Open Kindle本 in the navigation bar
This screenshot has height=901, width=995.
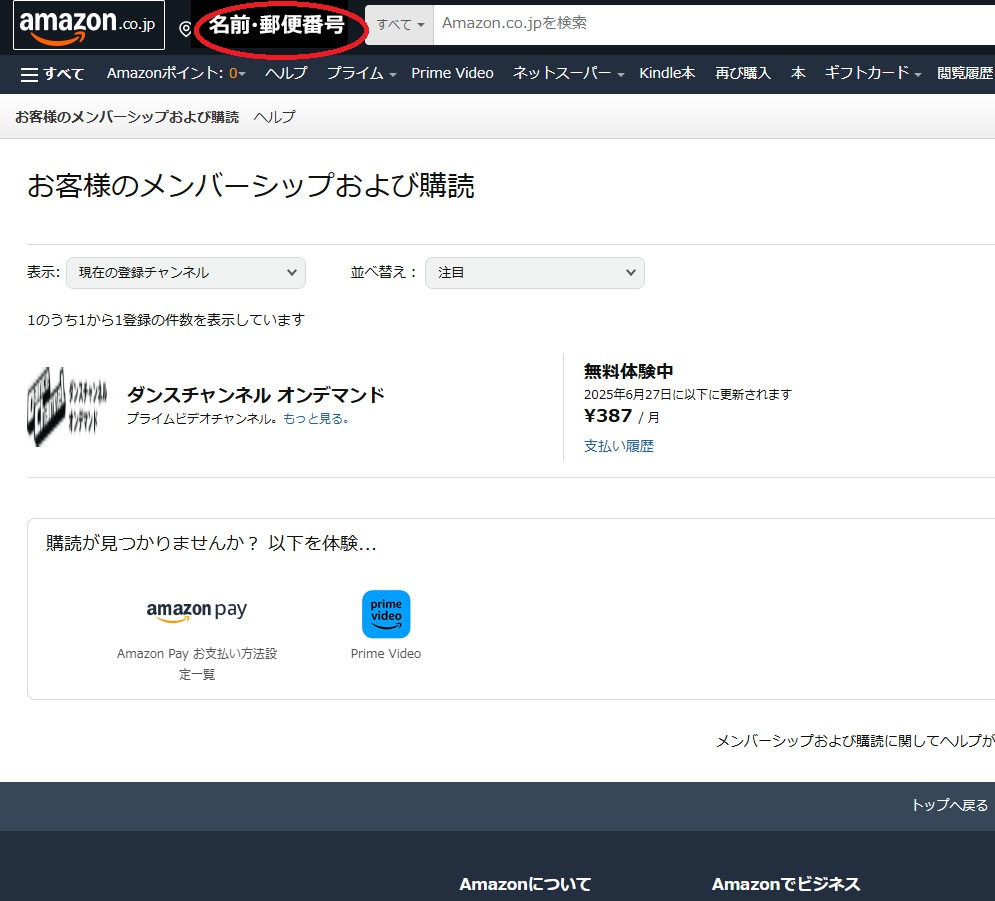click(667, 73)
